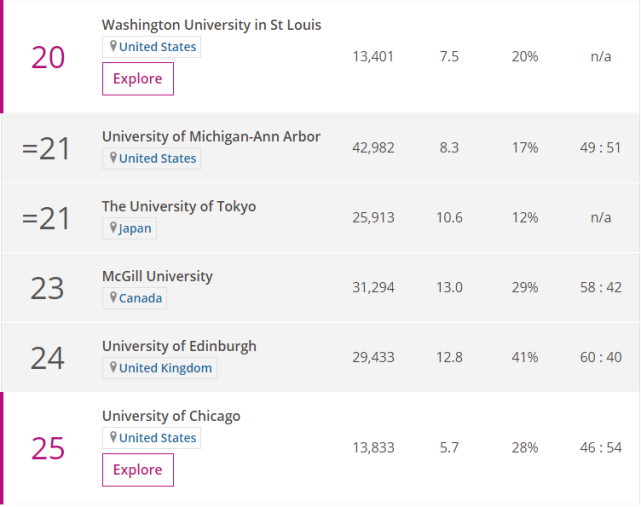Open McGill University link
The image size is (641, 507).
pos(157,276)
